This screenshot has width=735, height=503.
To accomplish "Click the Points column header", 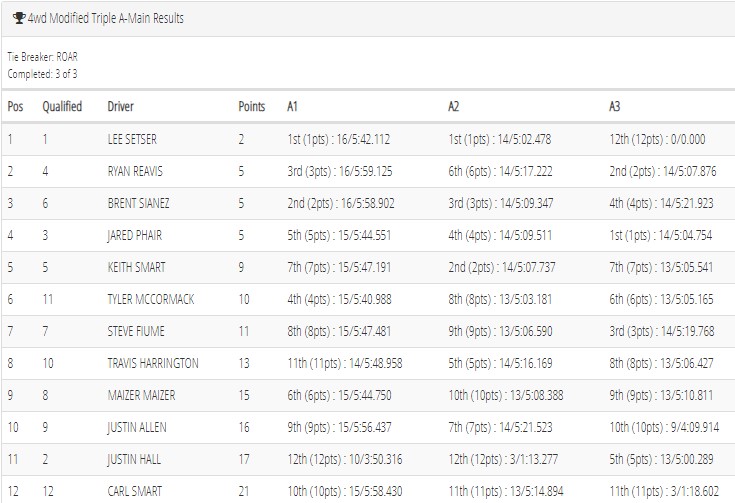I will (x=252, y=106).
